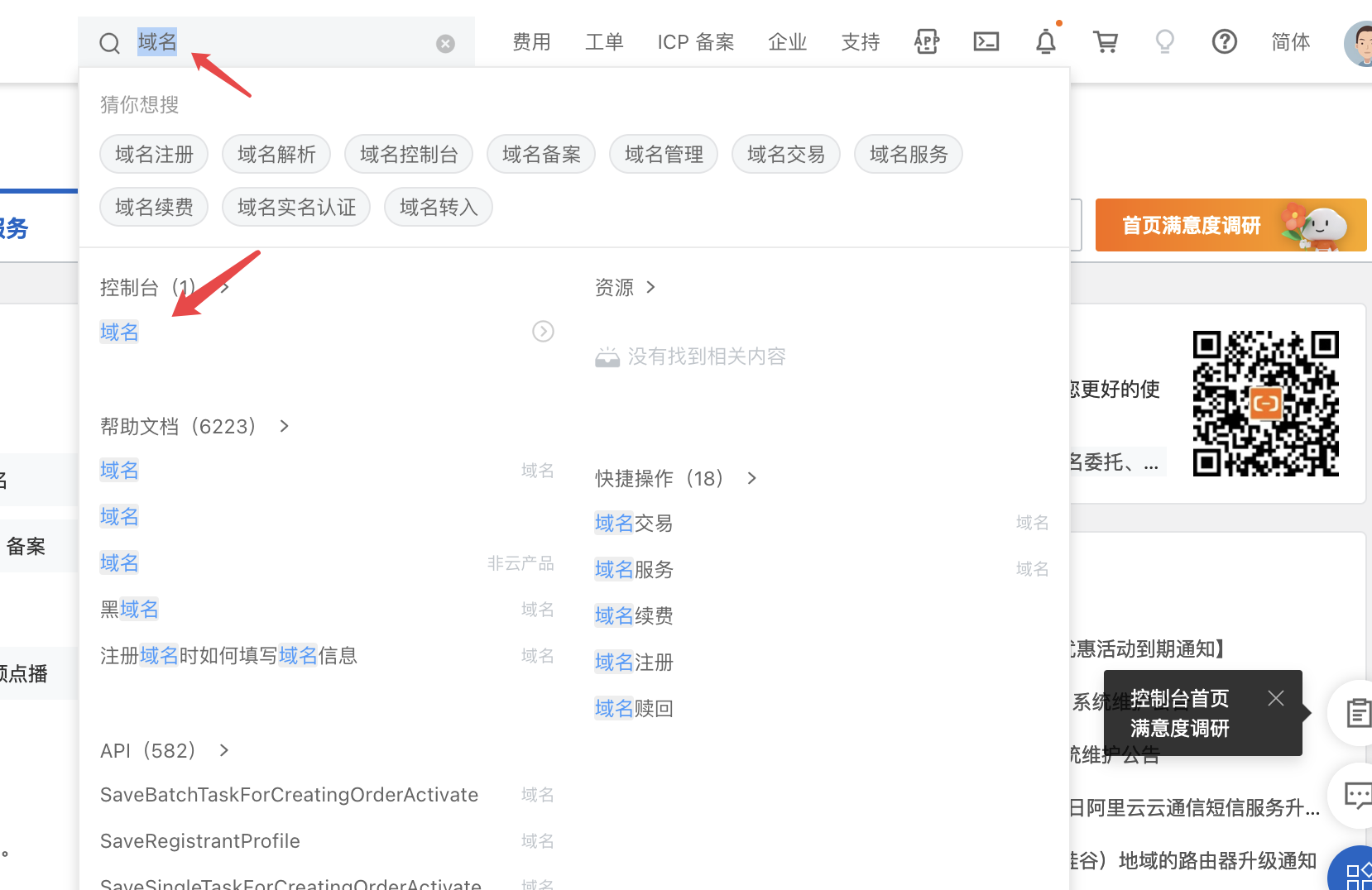Select the 域名解析 suggestion chip
This screenshot has width=1372, height=890.
click(276, 155)
